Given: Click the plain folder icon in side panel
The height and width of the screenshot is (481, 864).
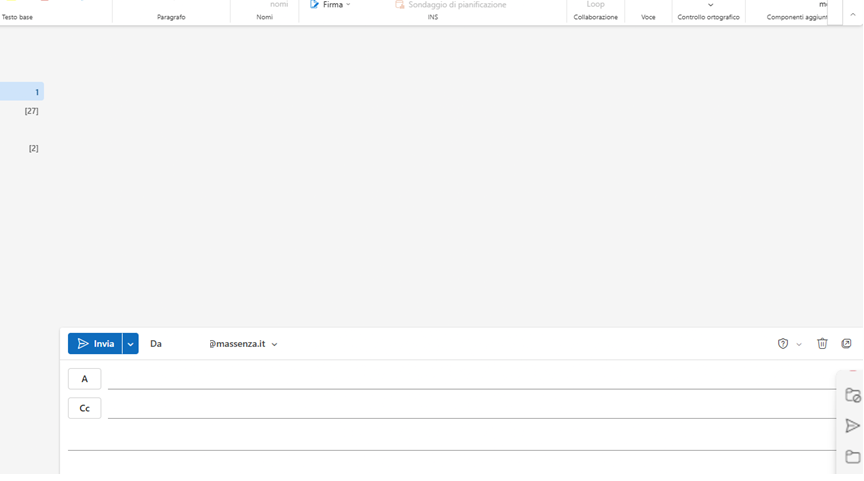Looking at the screenshot, I should (852, 457).
